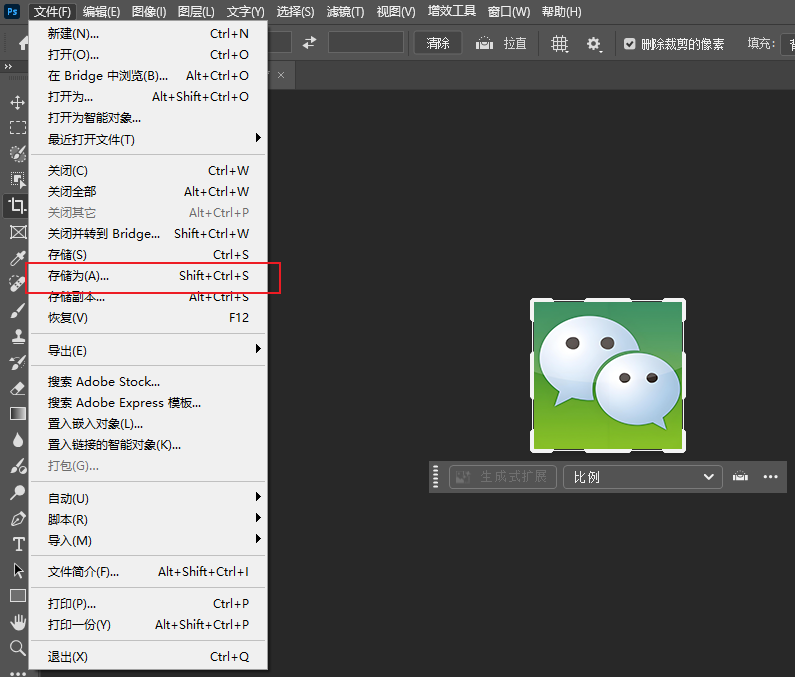Image resolution: width=795 pixels, height=677 pixels.
Task: Open the 滤镜 menu
Action: pos(346,12)
